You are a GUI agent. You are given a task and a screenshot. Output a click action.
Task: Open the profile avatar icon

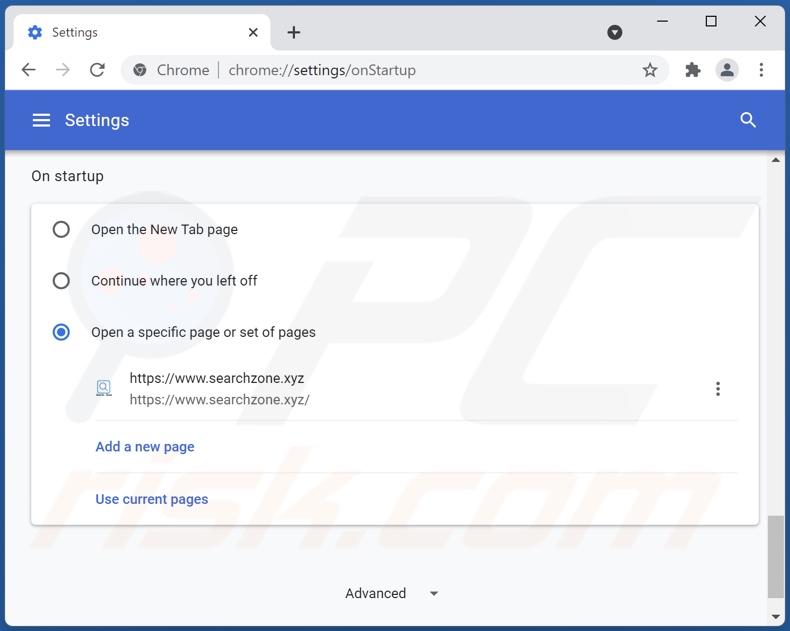pos(727,70)
